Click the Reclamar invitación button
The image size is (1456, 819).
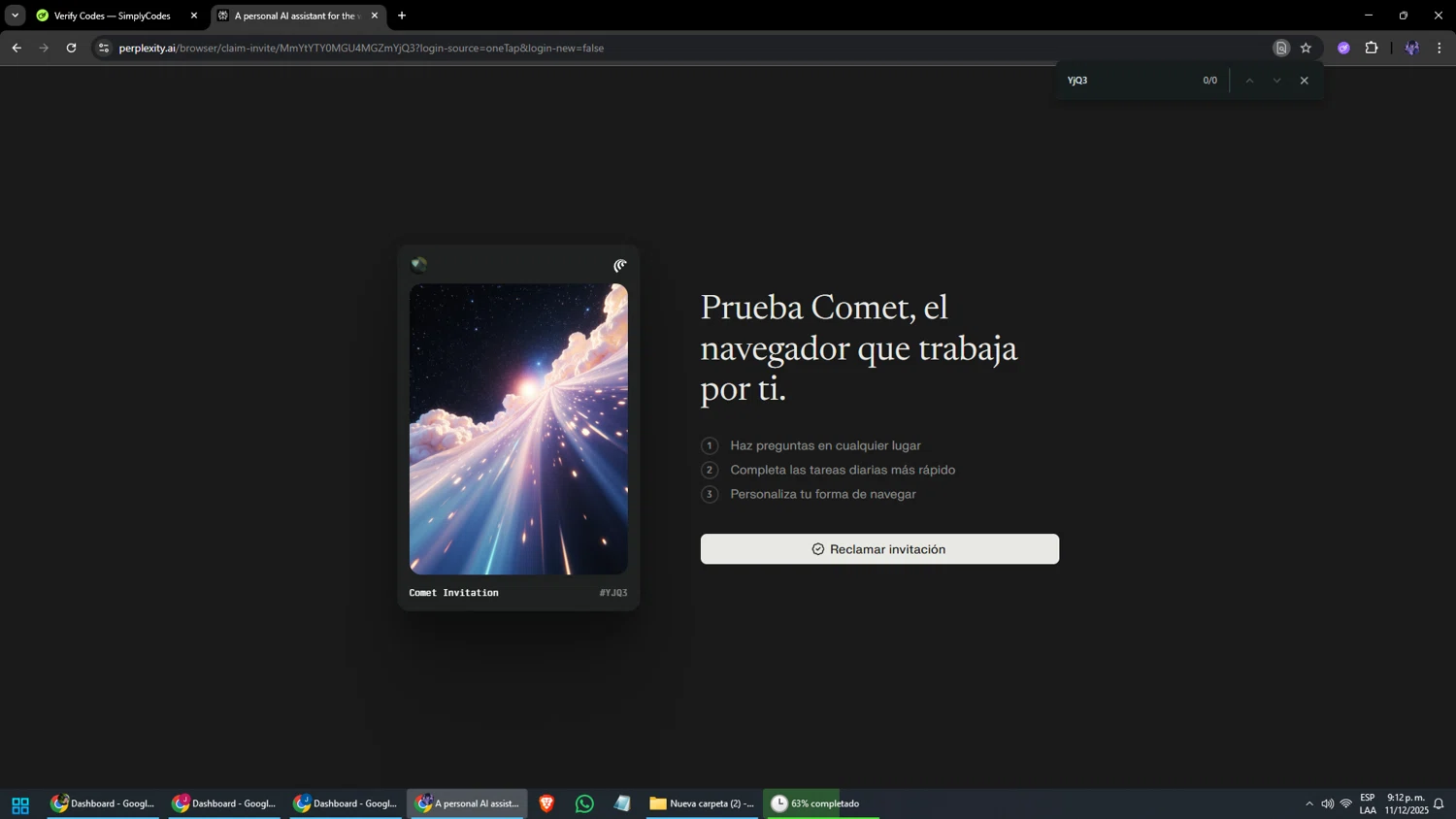click(x=879, y=549)
